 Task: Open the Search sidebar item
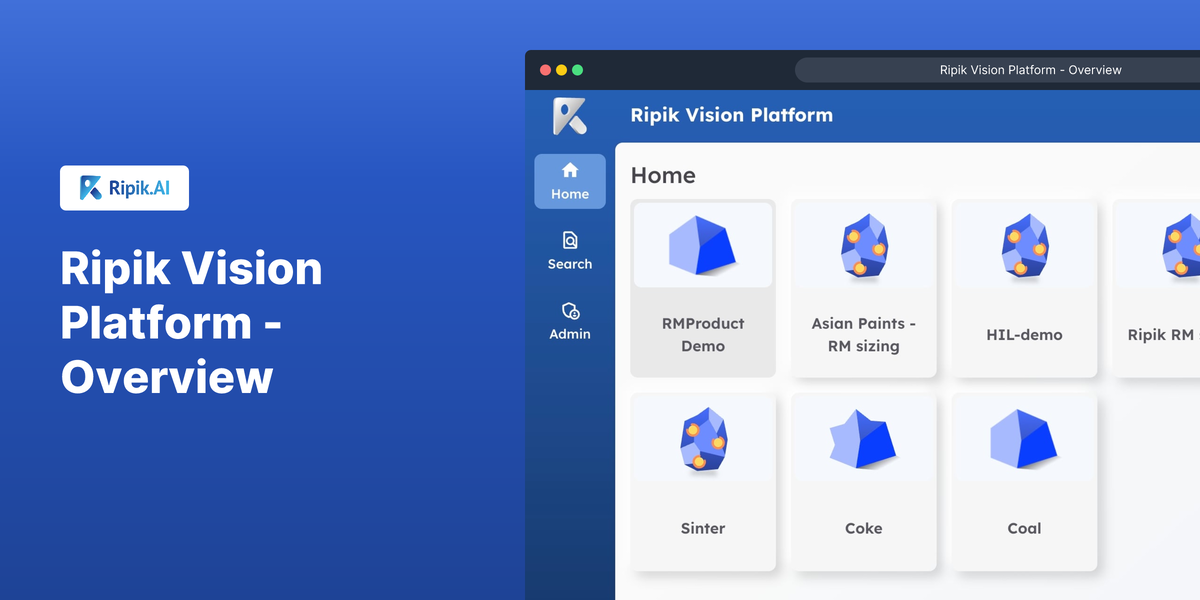(570, 251)
